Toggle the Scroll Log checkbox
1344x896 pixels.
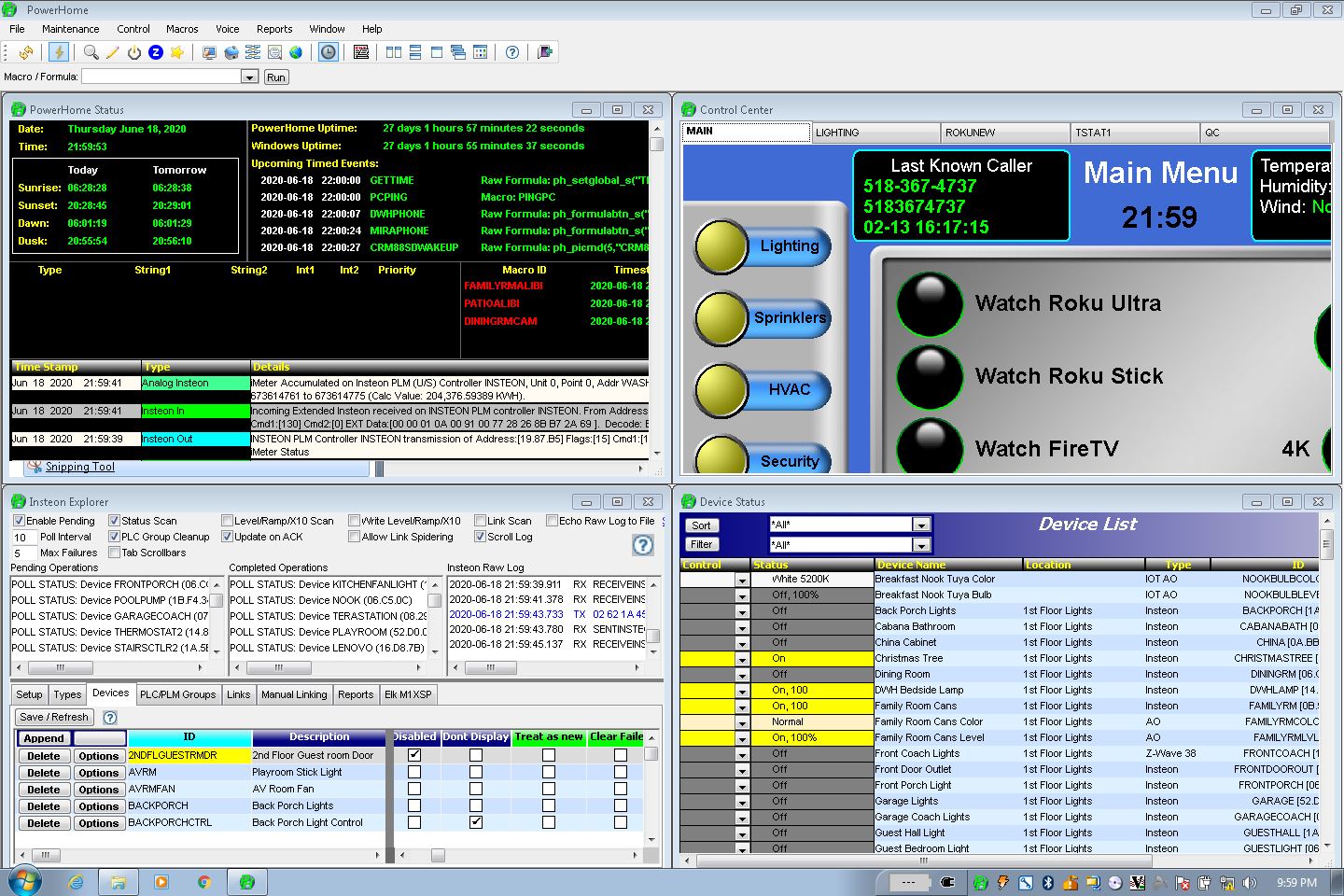(480, 537)
